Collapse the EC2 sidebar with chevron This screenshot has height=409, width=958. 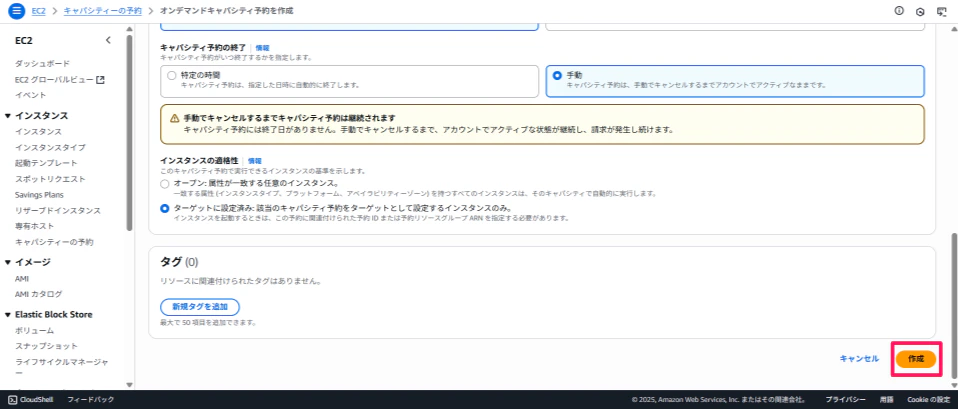[108, 40]
